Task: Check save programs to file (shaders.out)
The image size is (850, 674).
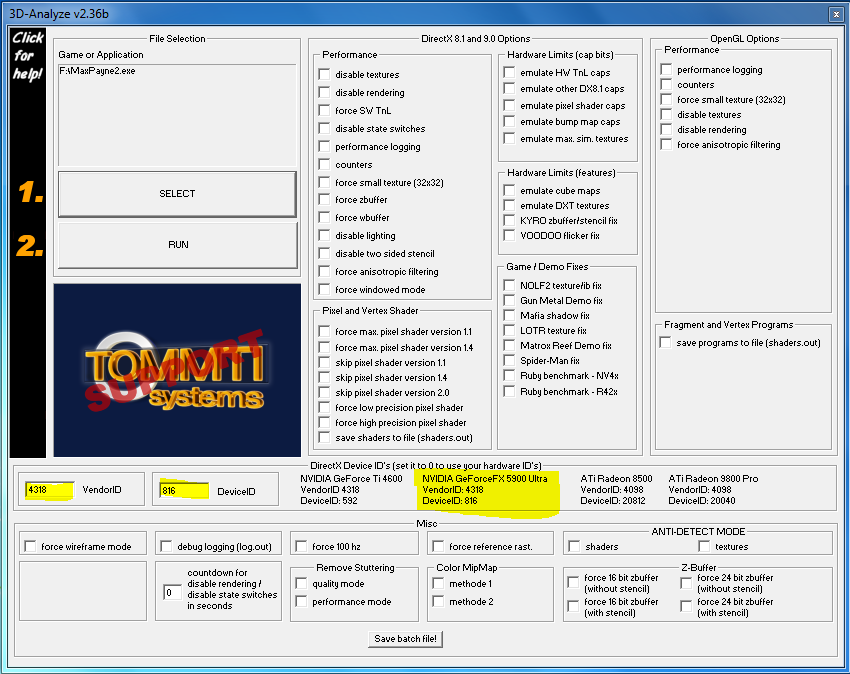Action: click(x=665, y=342)
